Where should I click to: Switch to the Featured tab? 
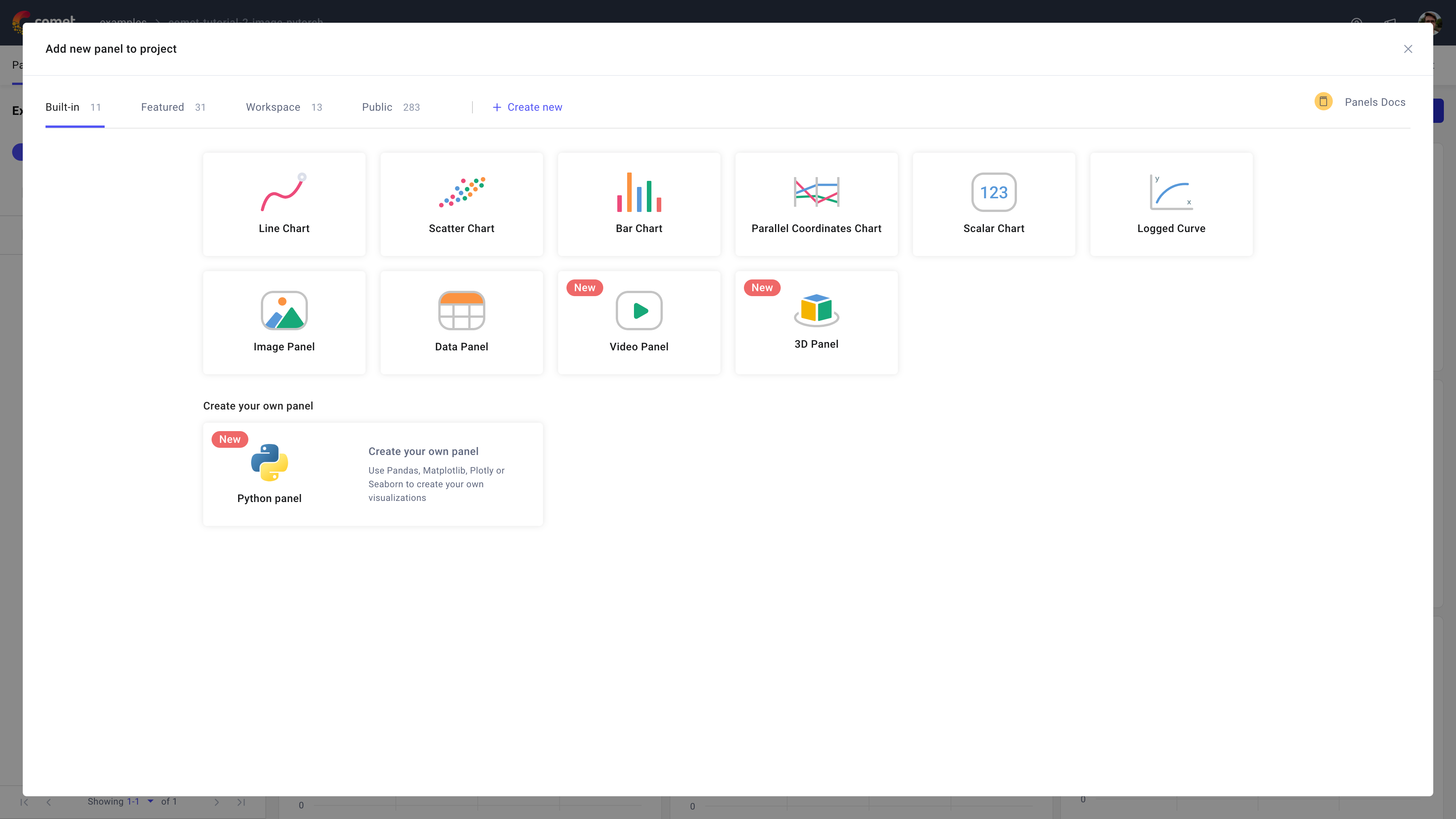[163, 107]
